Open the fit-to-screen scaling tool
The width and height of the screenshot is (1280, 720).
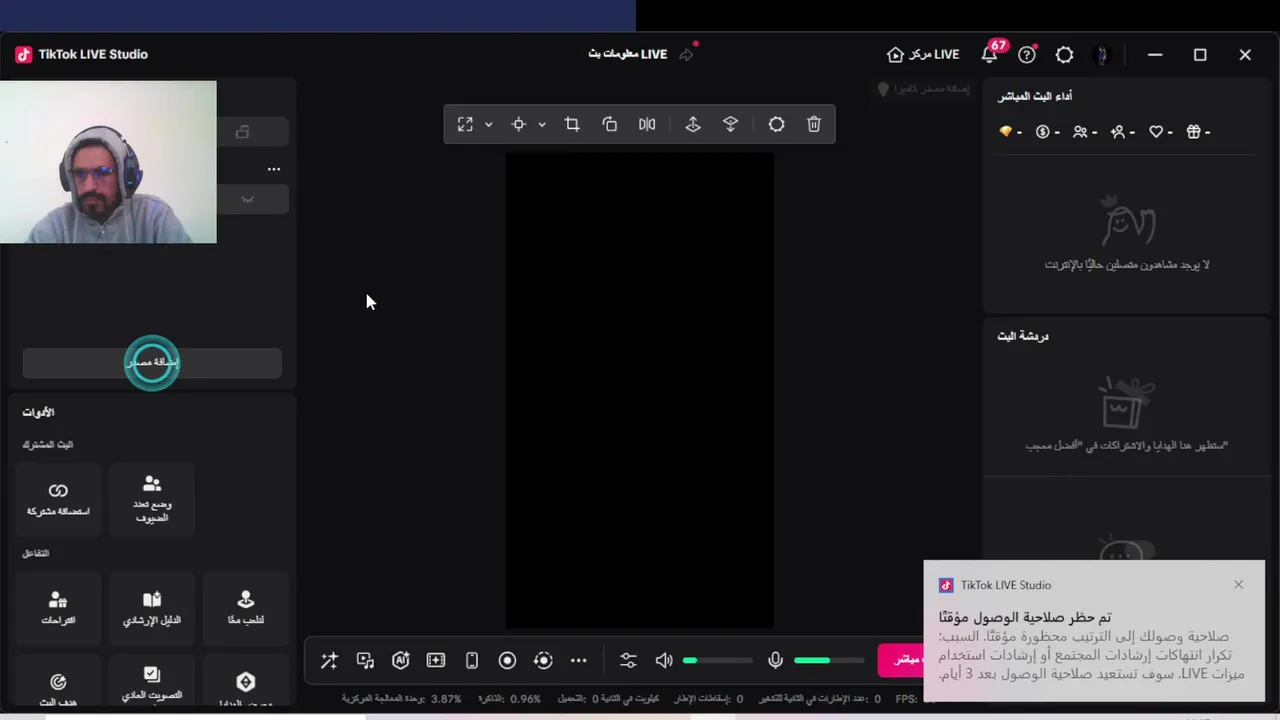coord(465,124)
